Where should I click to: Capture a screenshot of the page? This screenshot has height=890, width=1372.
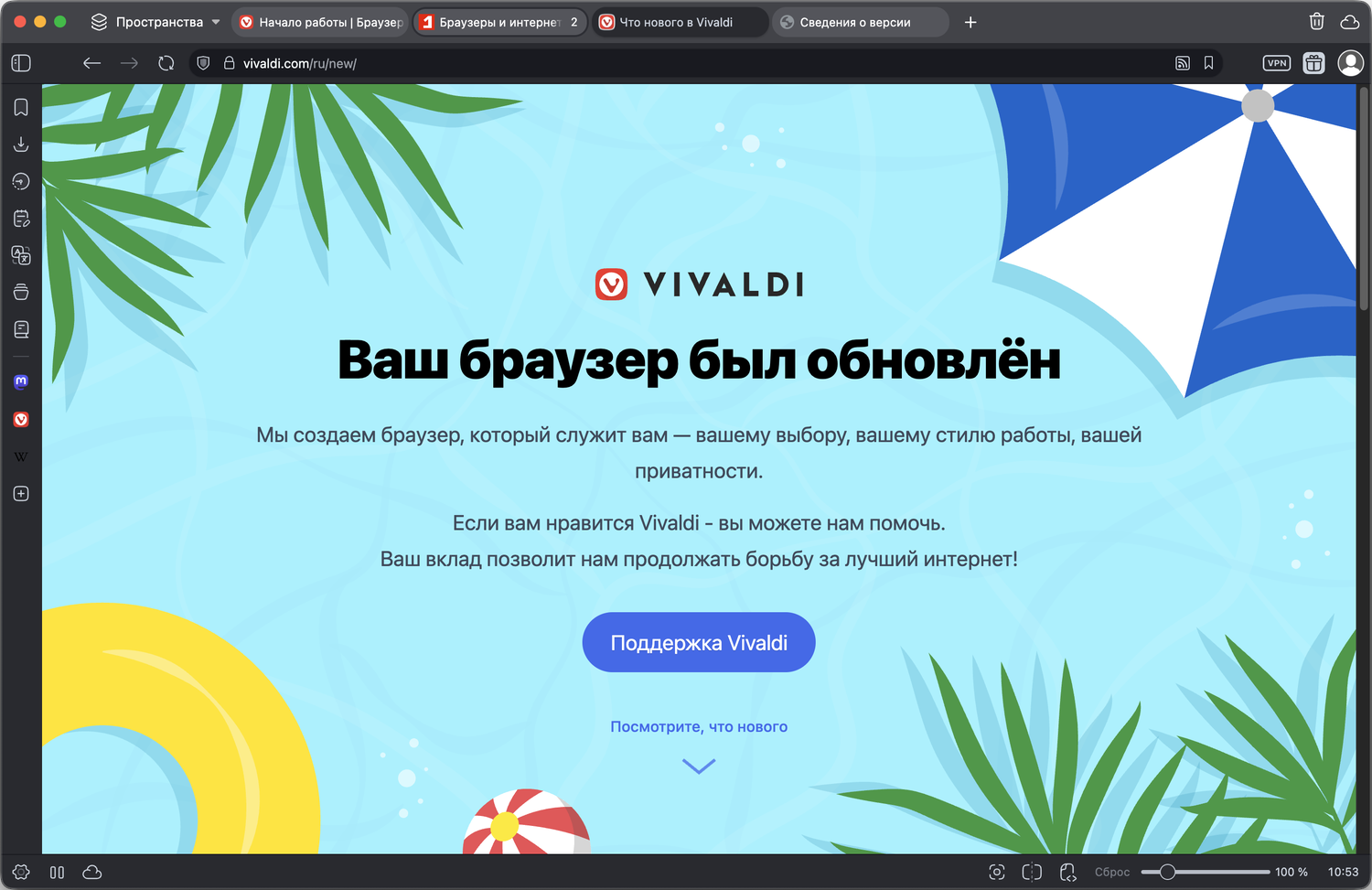pyautogui.click(x=997, y=873)
